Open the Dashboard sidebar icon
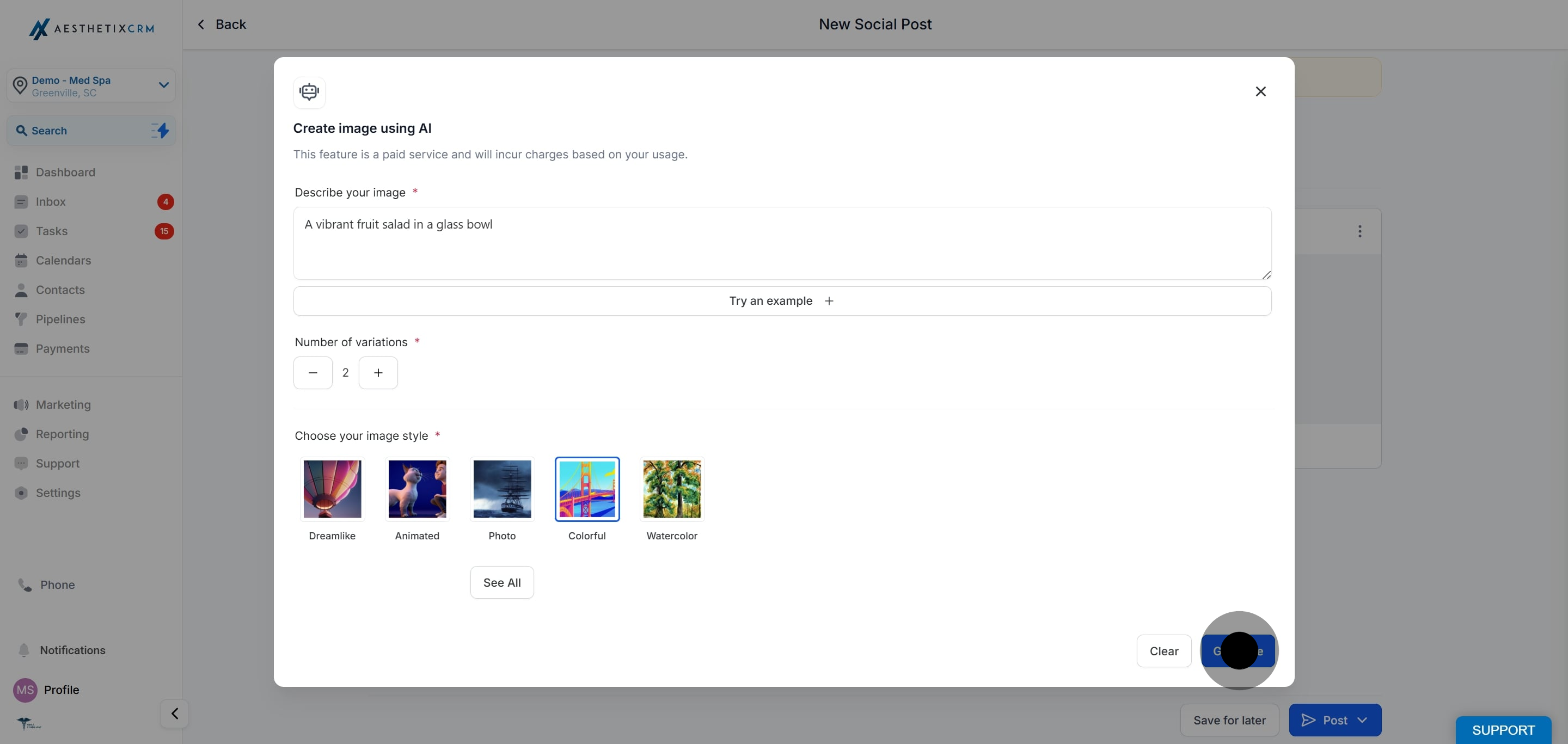 [x=21, y=172]
